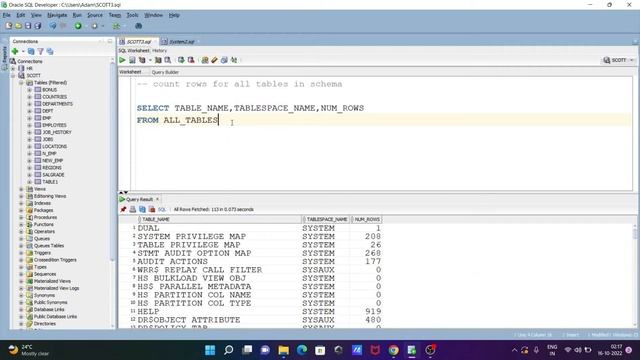
Task: Click the green forward navigation button
Action: [x=78, y=26]
